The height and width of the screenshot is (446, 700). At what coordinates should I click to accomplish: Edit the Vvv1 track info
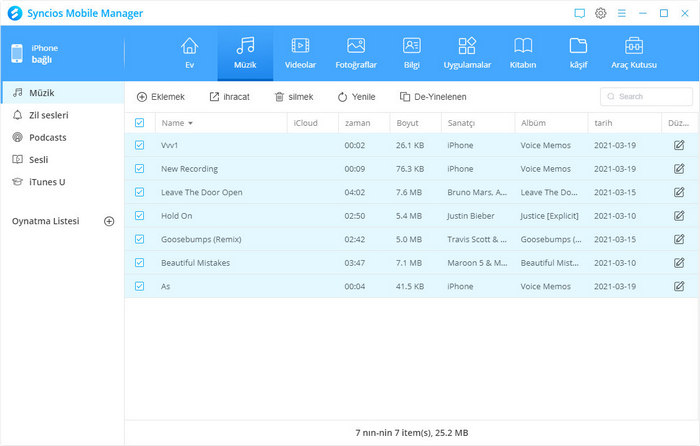679,145
